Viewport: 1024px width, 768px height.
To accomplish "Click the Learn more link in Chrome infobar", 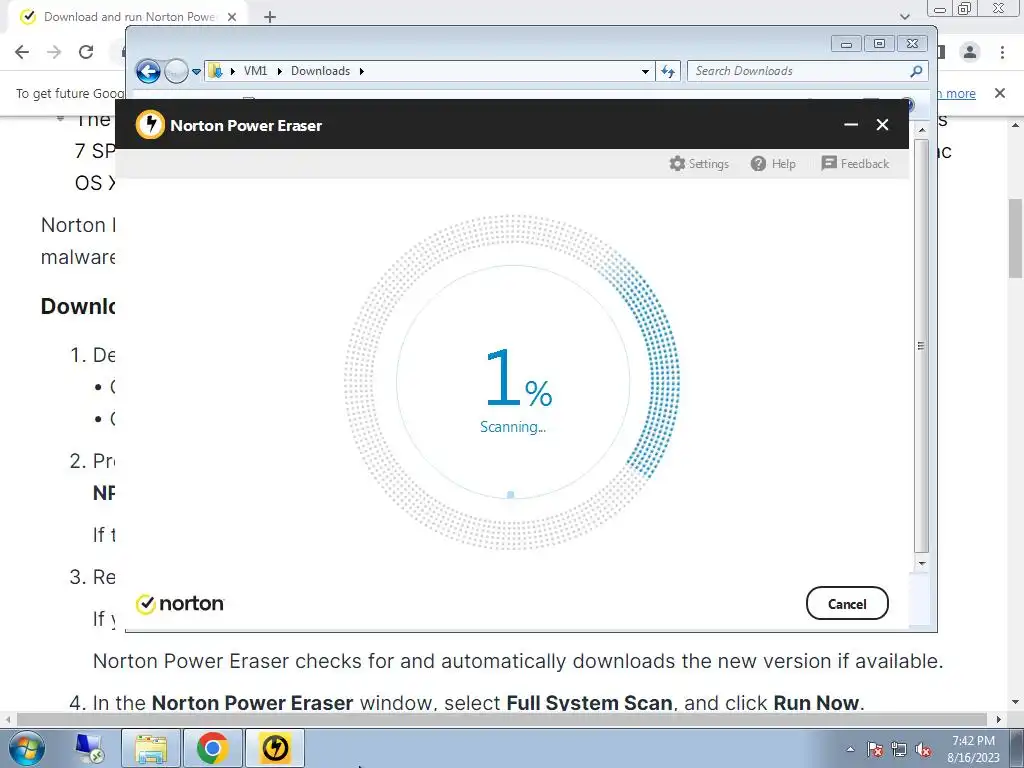I will tap(957, 93).
